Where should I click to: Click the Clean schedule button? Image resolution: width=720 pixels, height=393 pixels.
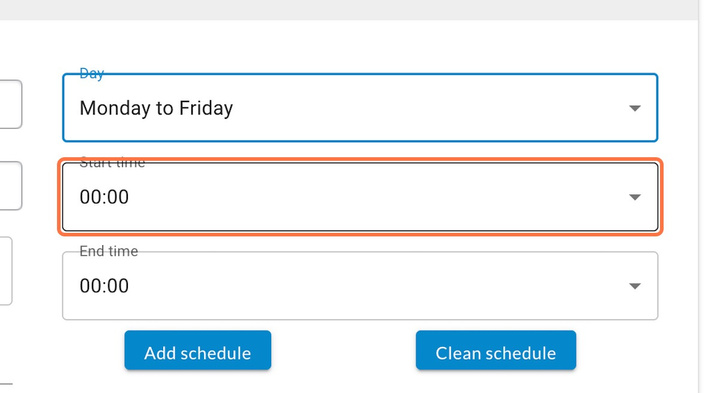496,350
